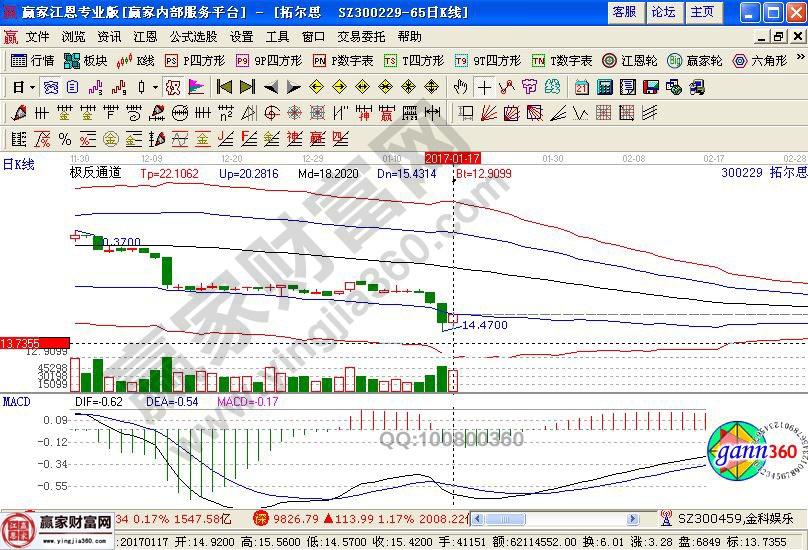Click the percent sign drawing tool
Viewport: 808px width, 550px height.
[65, 138]
